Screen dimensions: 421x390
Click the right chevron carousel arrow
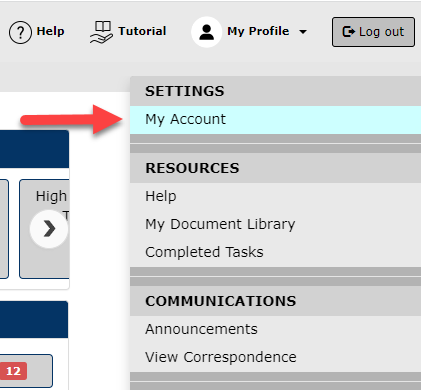[49, 229]
